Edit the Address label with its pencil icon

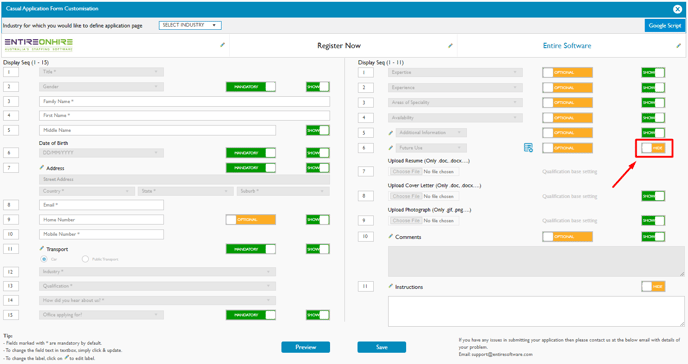(42, 168)
